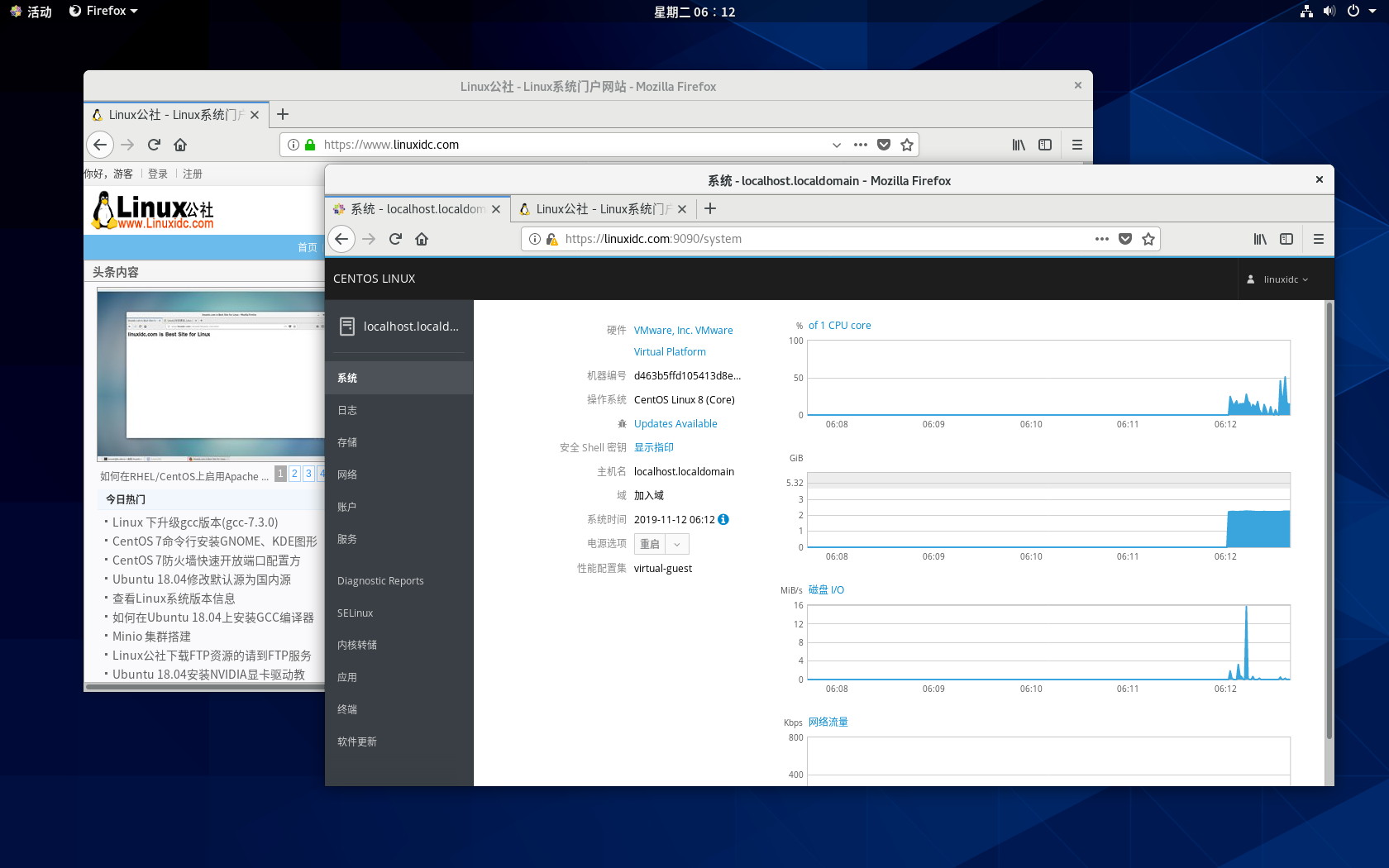Open the network status icon in top bar
Screen dimensions: 1389x868
[1306, 12]
